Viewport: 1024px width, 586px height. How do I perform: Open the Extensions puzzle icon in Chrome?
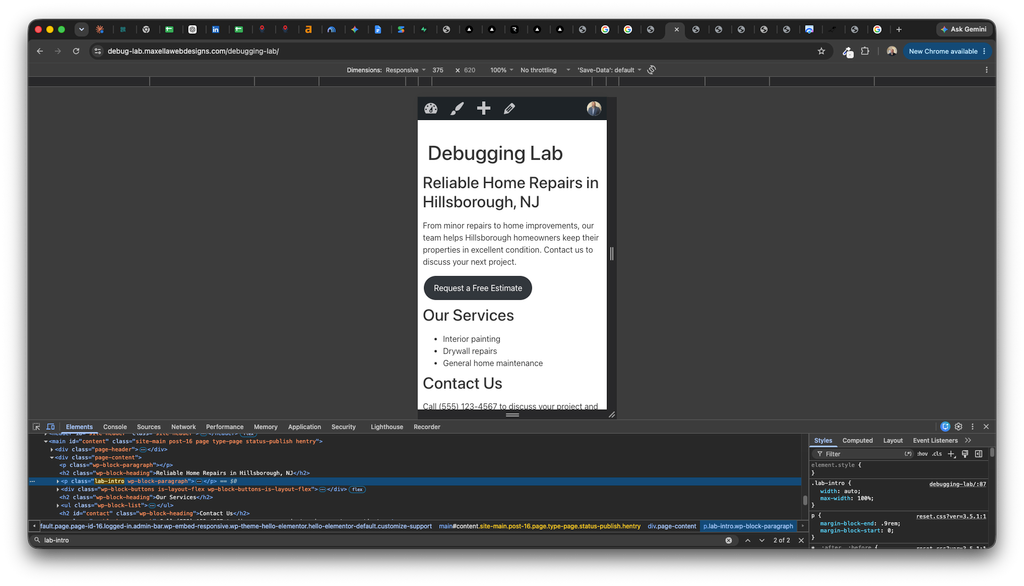click(x=865, y=51)
